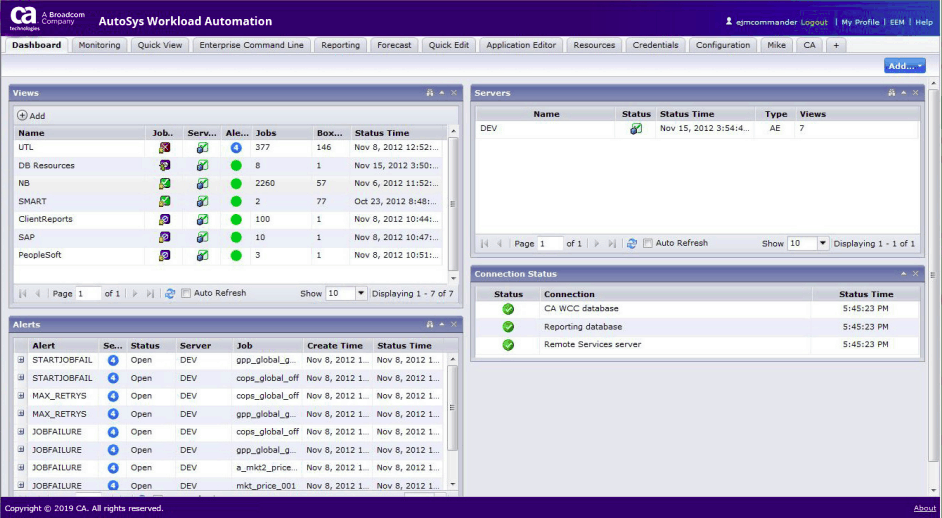The width and height of the screenshot is (942, 518).
Task: Click job status icon in NB row
Action: [164, 183]
